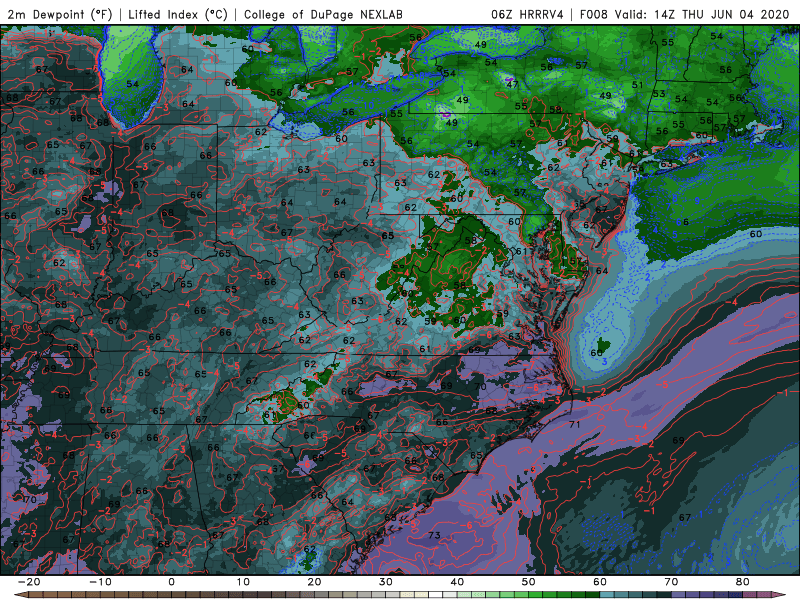Click the -20 label on the color scale
This screenshot has width=800, height=600.
(x=29, y=582)
